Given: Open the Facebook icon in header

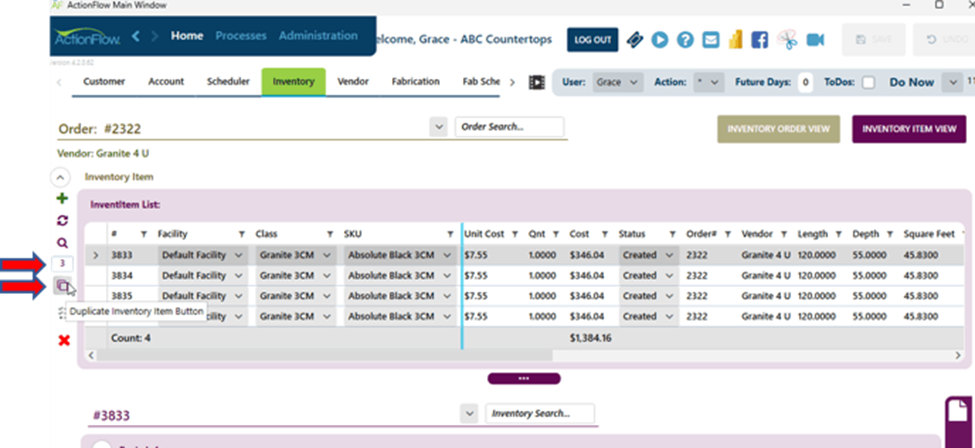Looking at the screenshot, I should tap(759, 40).
